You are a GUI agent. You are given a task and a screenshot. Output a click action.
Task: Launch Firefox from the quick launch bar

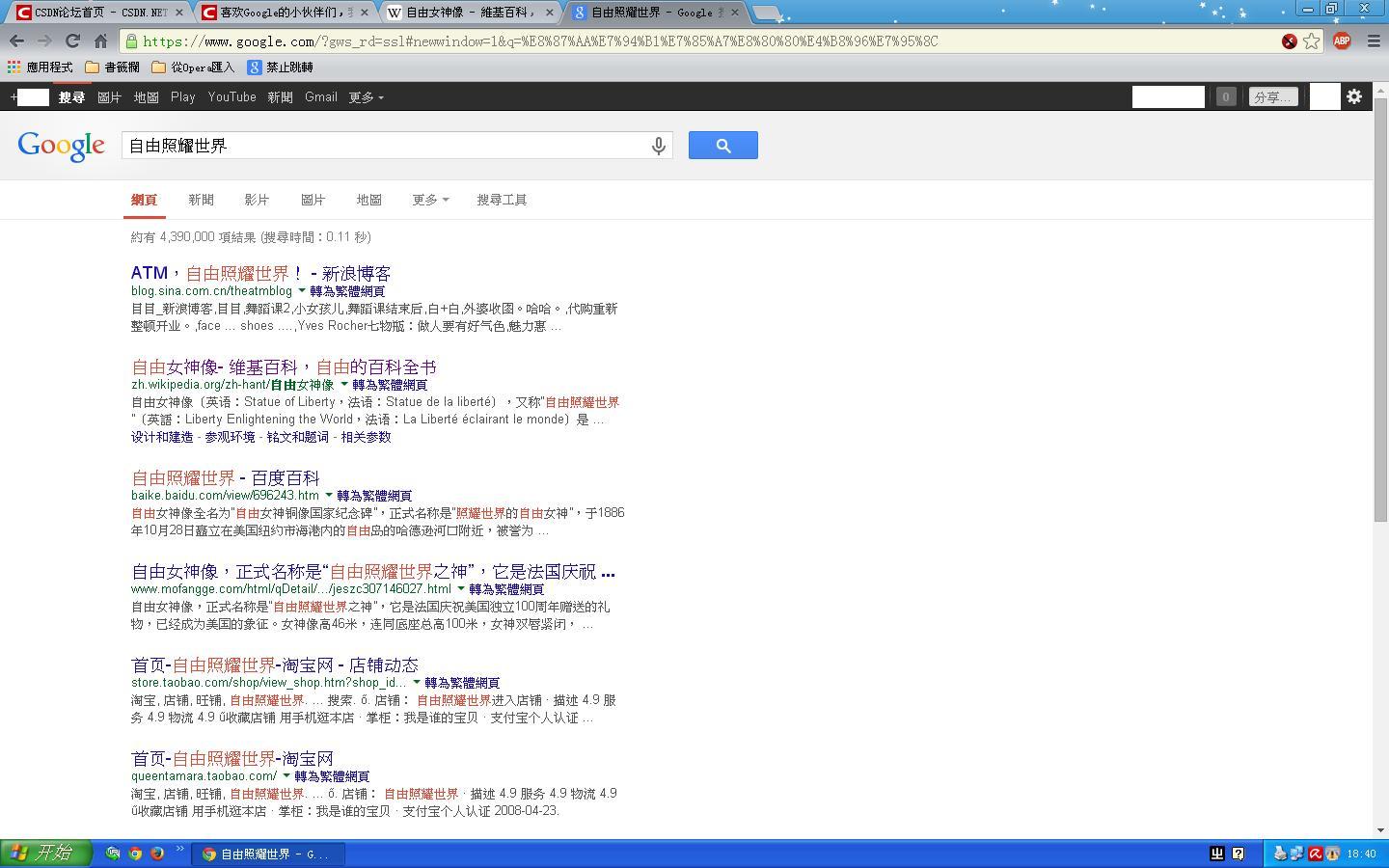coord(157,854)
